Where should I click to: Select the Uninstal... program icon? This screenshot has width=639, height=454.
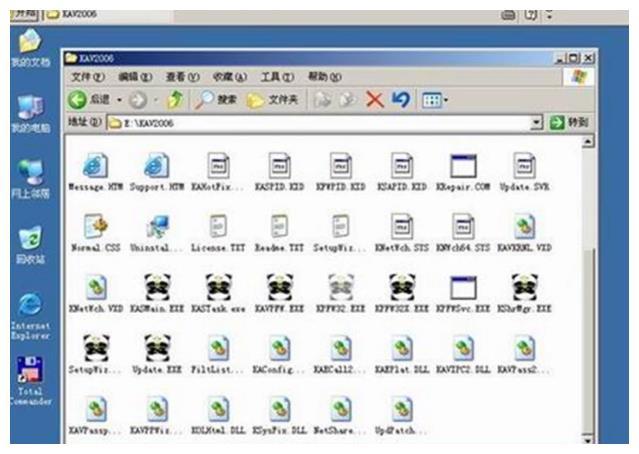point(157,226)
